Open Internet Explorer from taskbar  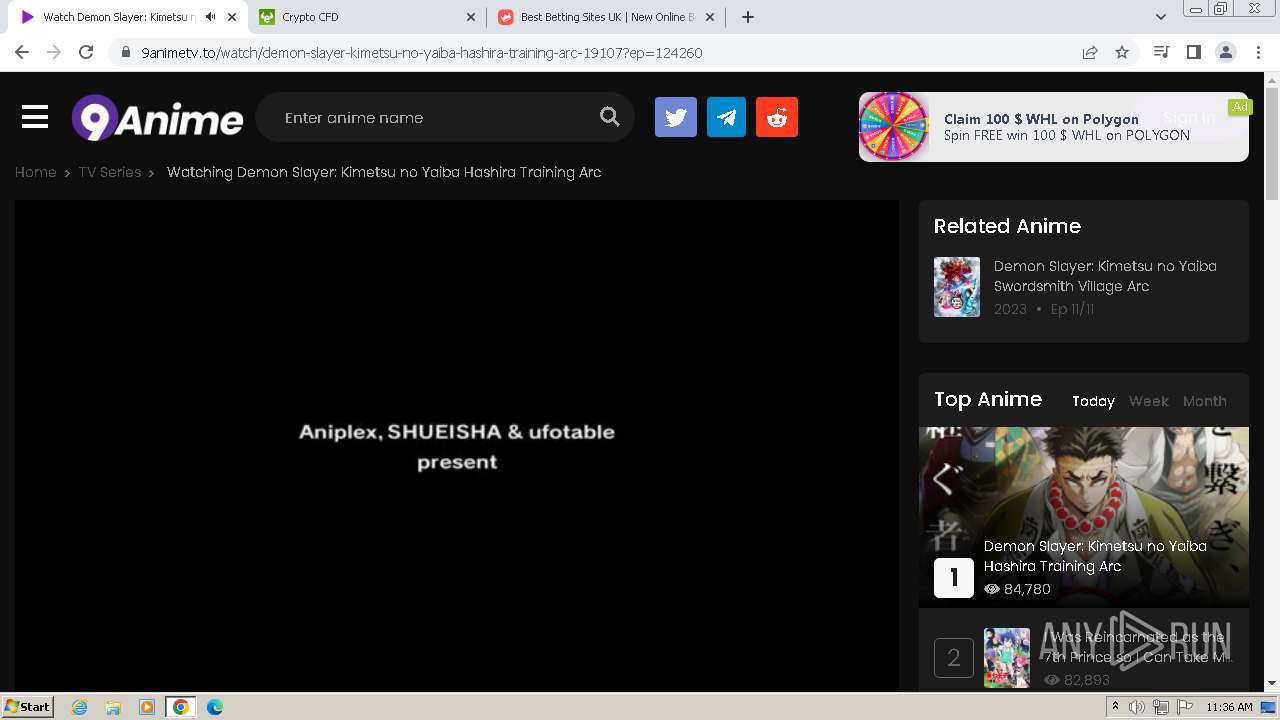click(79, 707)
